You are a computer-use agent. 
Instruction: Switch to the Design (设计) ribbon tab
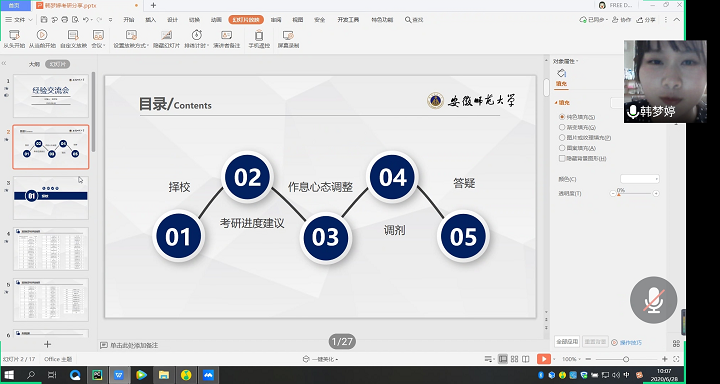click(173, 20)
